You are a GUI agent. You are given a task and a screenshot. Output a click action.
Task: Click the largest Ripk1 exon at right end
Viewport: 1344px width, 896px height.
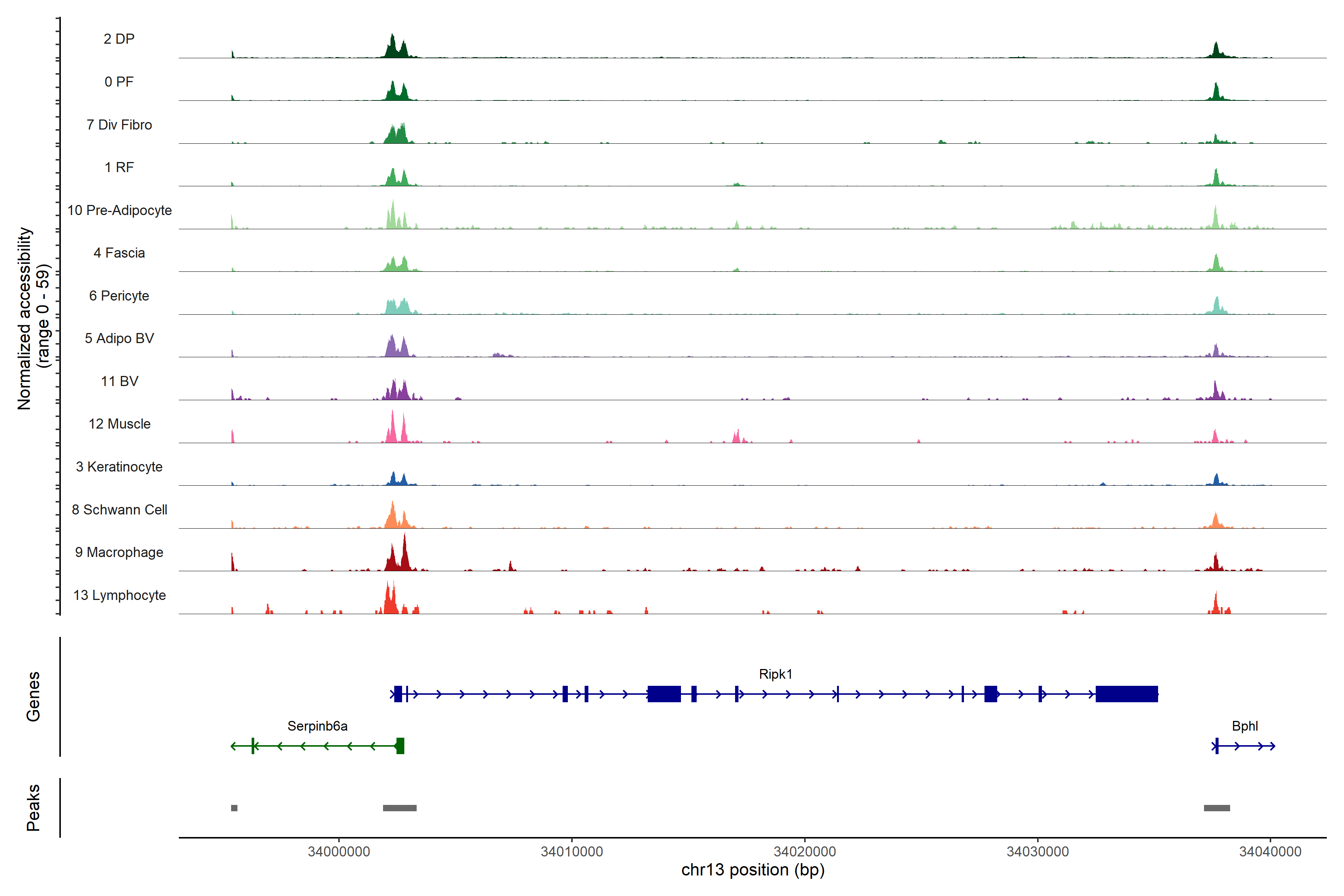(1126, 694)
